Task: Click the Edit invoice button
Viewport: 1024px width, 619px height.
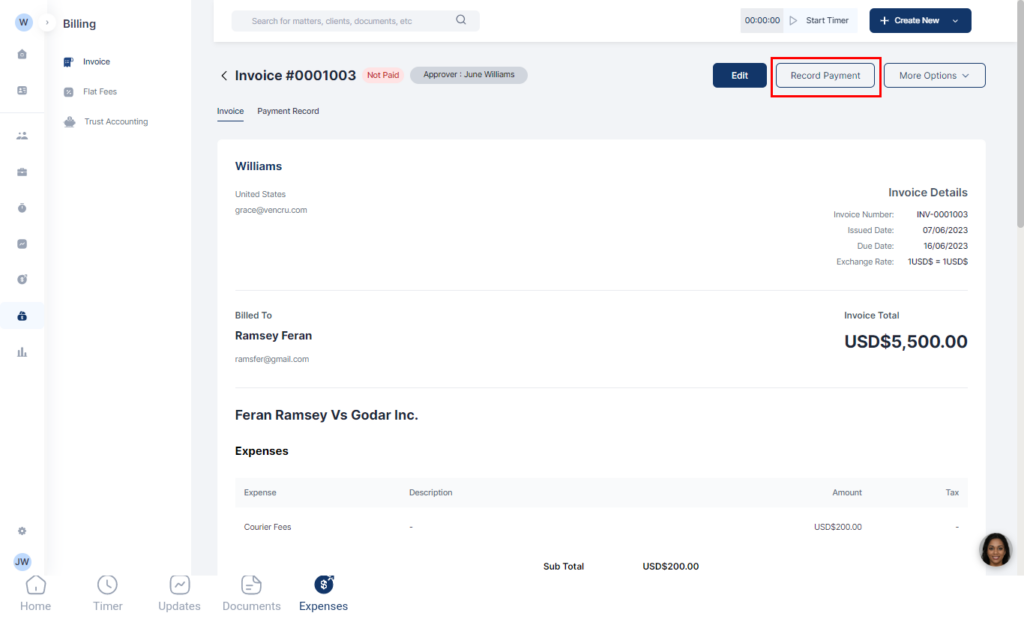Action: click(x=739, y=76)
